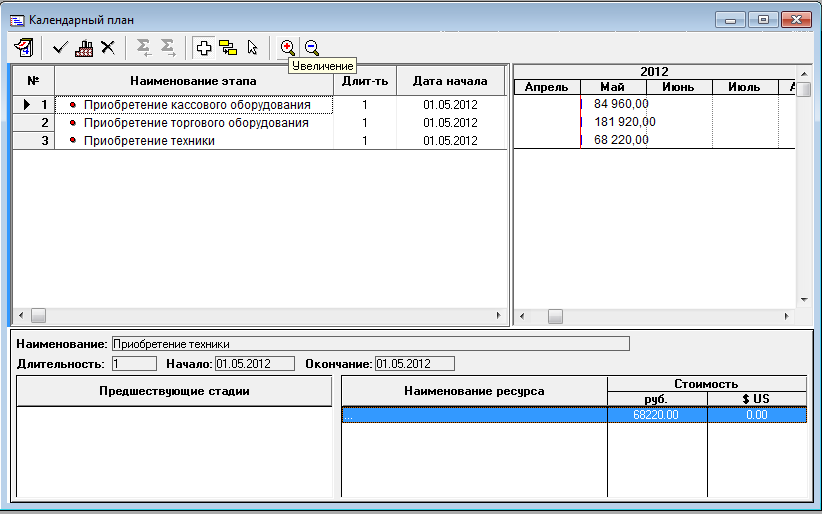822x514 pixels.
Task: Click the sigma left-arrow grouping icon
Action: 144,48
